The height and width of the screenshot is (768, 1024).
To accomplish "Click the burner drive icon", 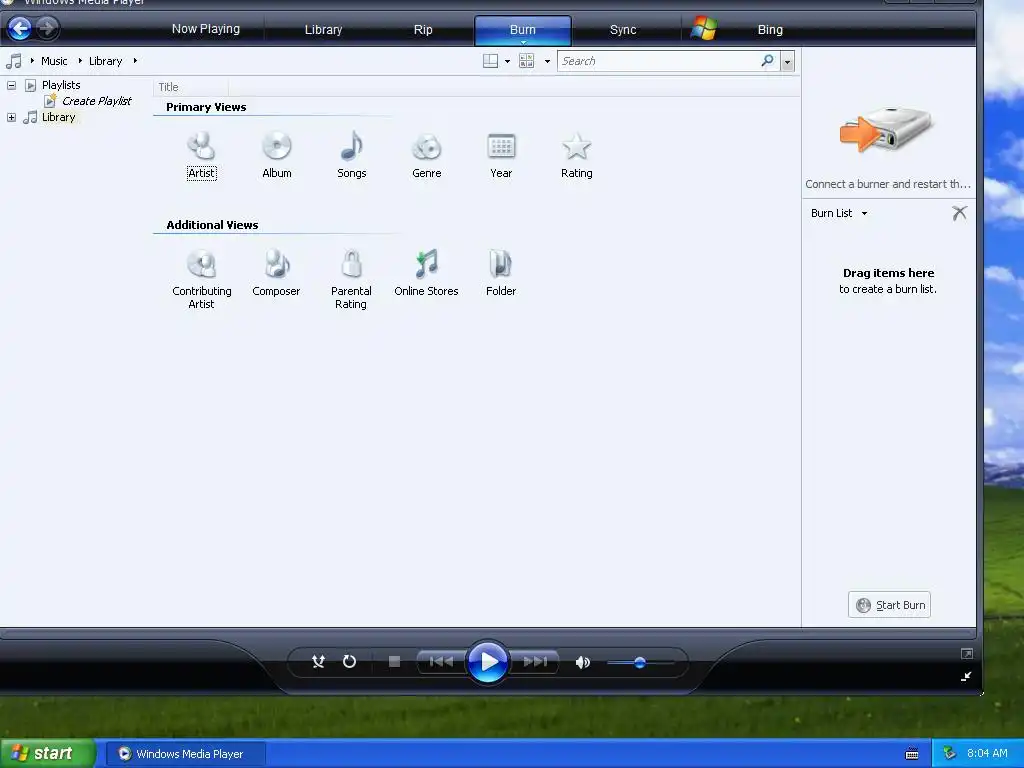I will click(886, 129).
